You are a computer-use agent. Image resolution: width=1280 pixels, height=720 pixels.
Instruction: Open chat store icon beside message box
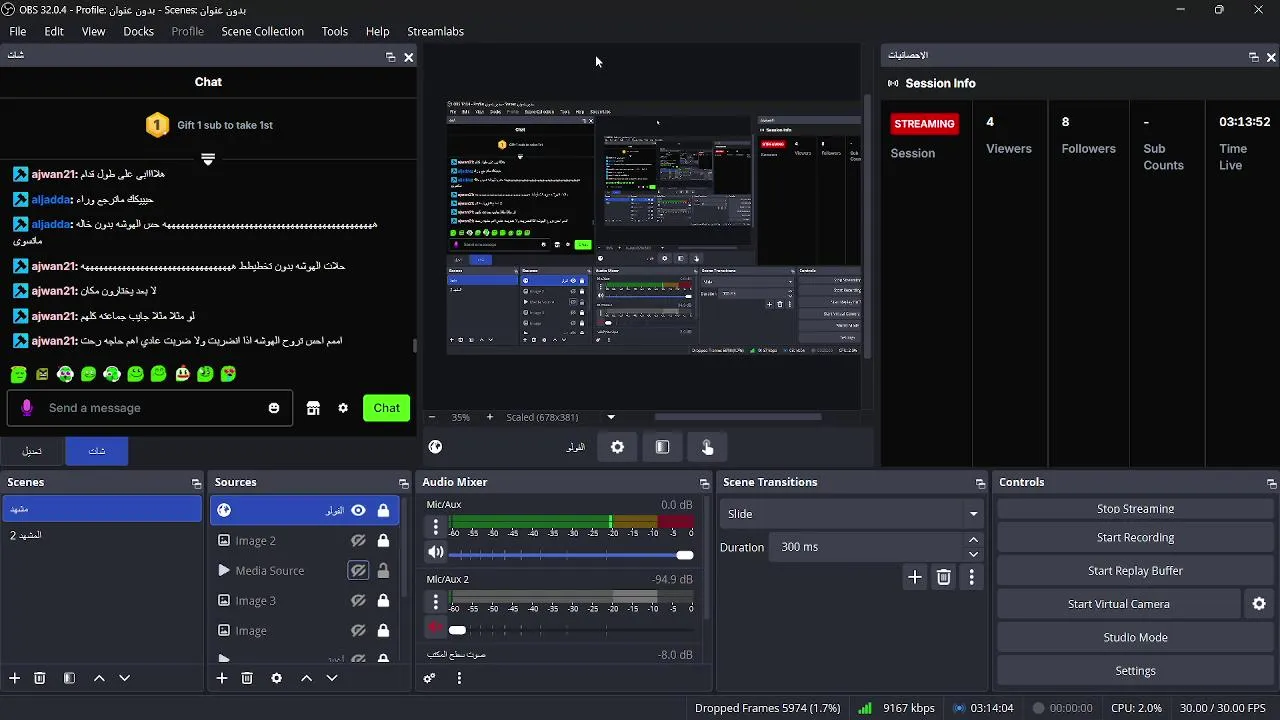tap(313, 408)
